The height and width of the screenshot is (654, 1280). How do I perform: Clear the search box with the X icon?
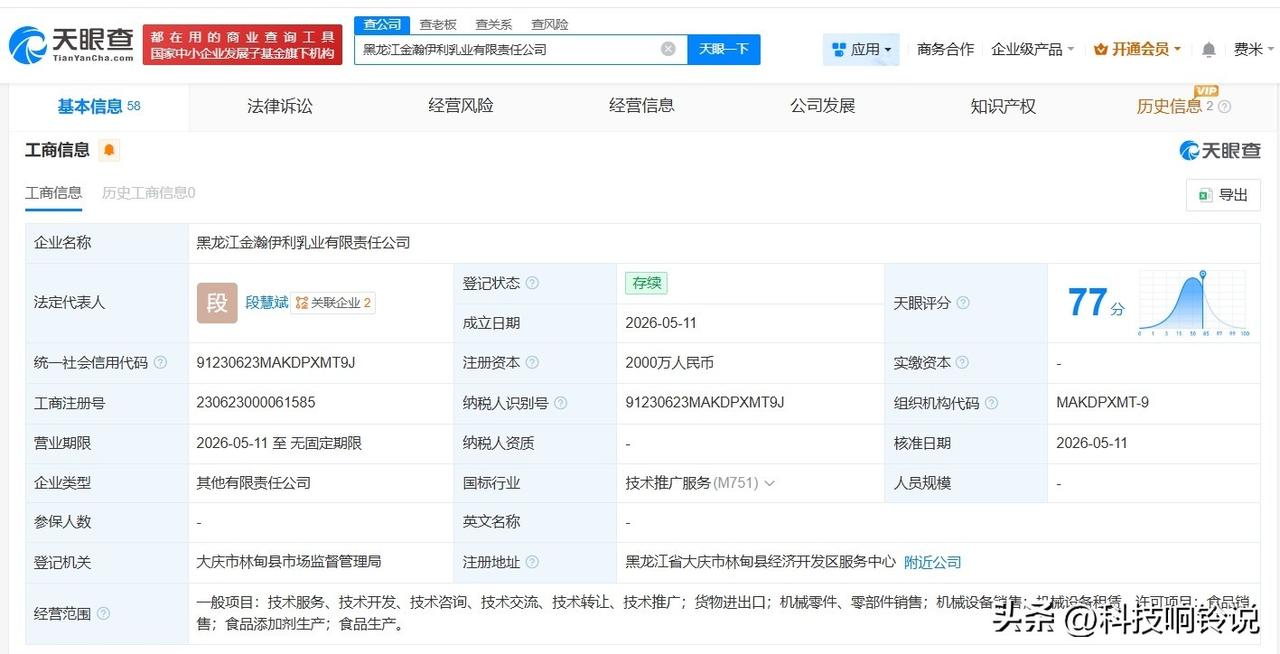[x=668, y=49]
